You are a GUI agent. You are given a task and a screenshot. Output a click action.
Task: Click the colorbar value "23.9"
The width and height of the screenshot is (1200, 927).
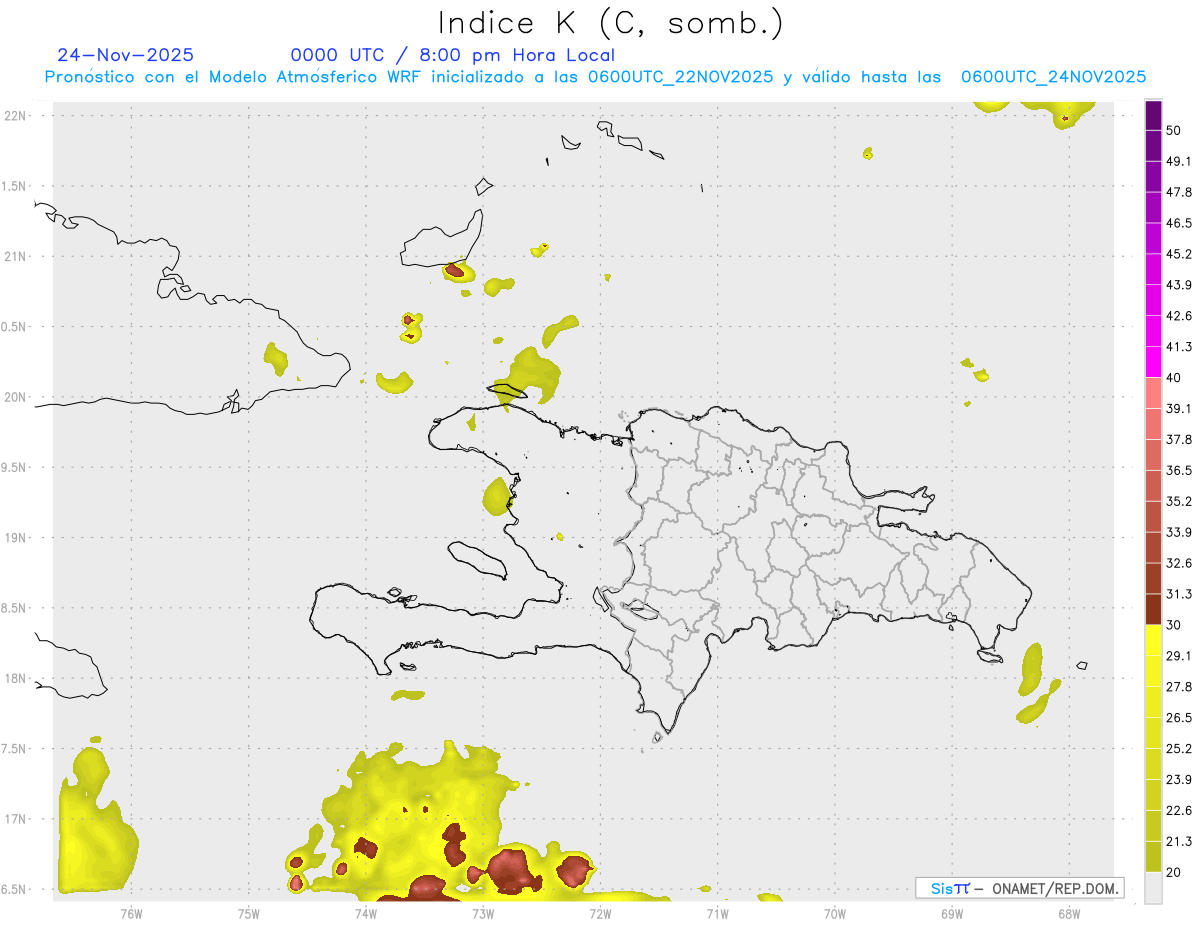click(1179, 779)
